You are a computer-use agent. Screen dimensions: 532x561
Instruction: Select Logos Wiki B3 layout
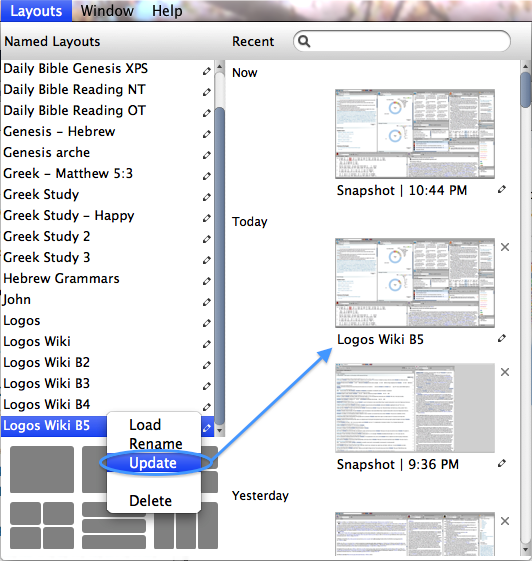click(x=107, y=384)
